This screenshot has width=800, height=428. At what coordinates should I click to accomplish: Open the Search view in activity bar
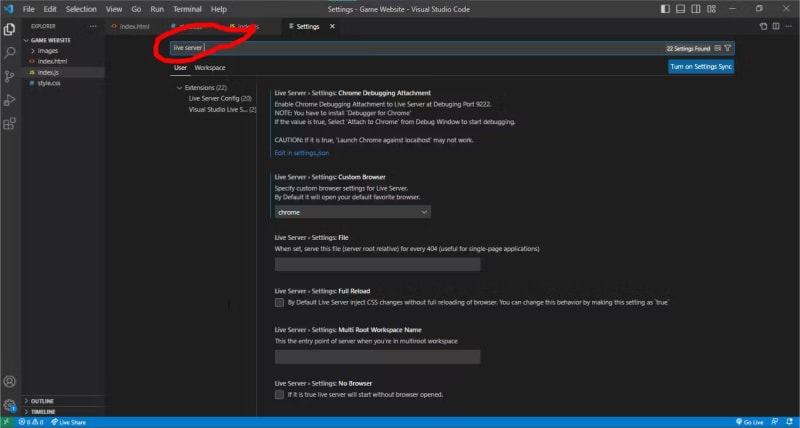click(x=9, y=53)
